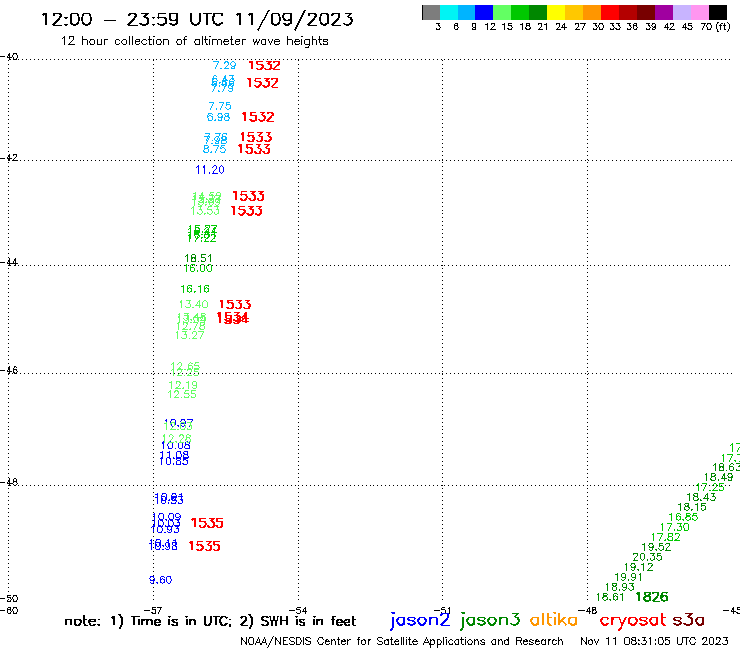Click the bright red legend swatch
This screenshot has width=740, height=650.
point(610,12)
